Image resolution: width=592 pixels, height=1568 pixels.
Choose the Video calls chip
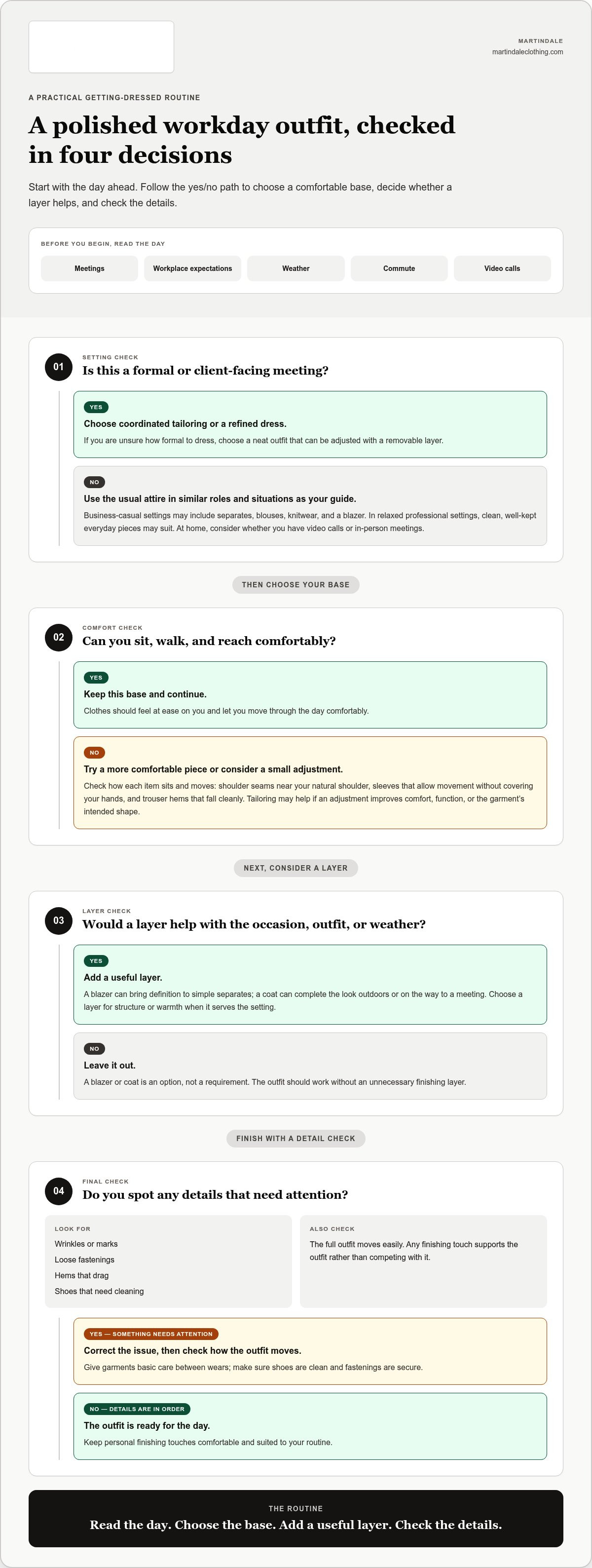(x=502, y=268)
